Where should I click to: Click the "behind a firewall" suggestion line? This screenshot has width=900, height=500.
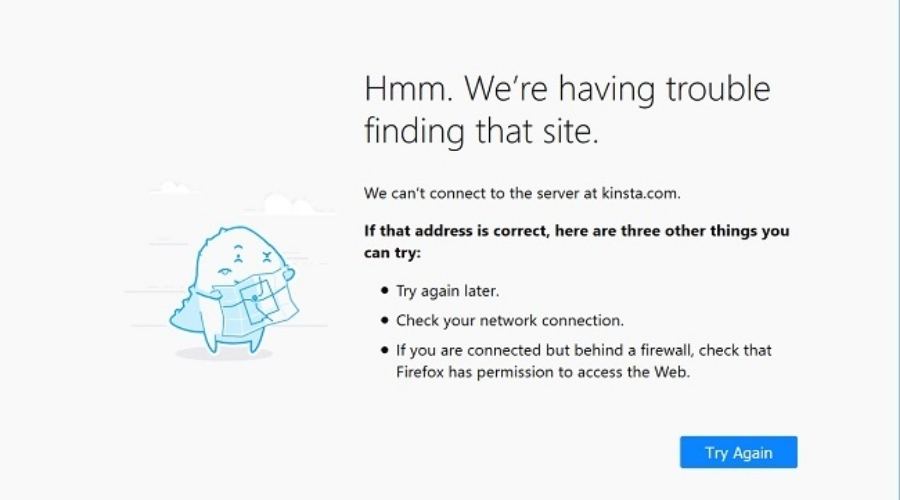click(583, 351)
